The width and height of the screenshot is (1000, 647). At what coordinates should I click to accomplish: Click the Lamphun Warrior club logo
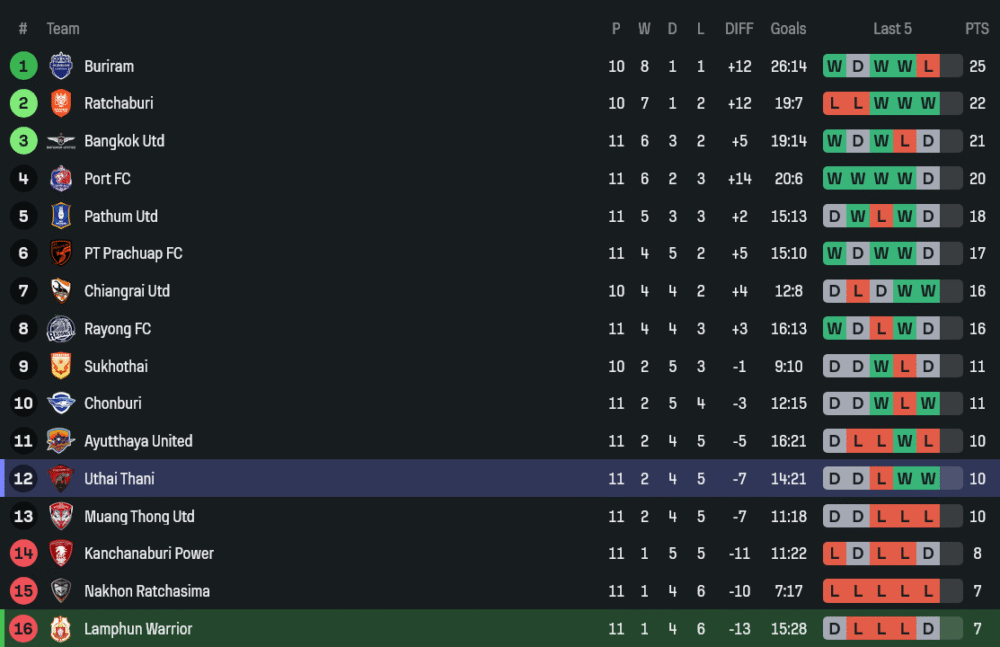61,629
